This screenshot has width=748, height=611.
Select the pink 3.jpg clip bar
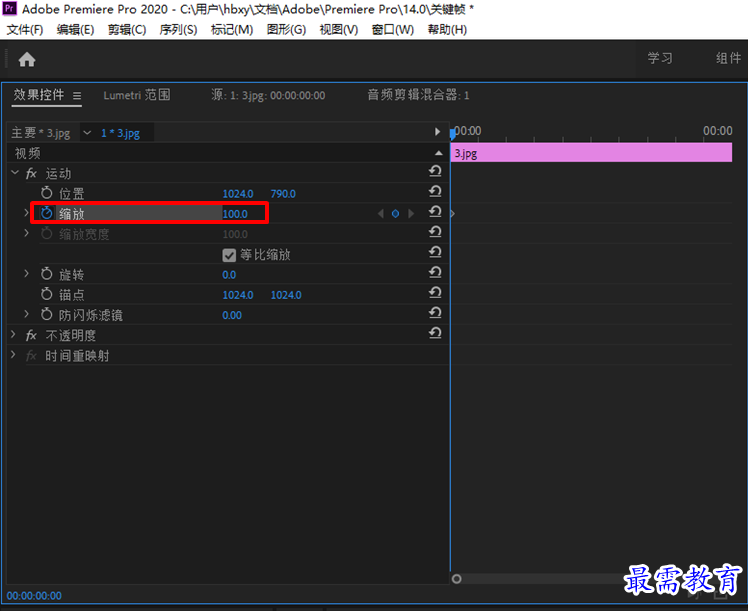[x=591, y=153]
